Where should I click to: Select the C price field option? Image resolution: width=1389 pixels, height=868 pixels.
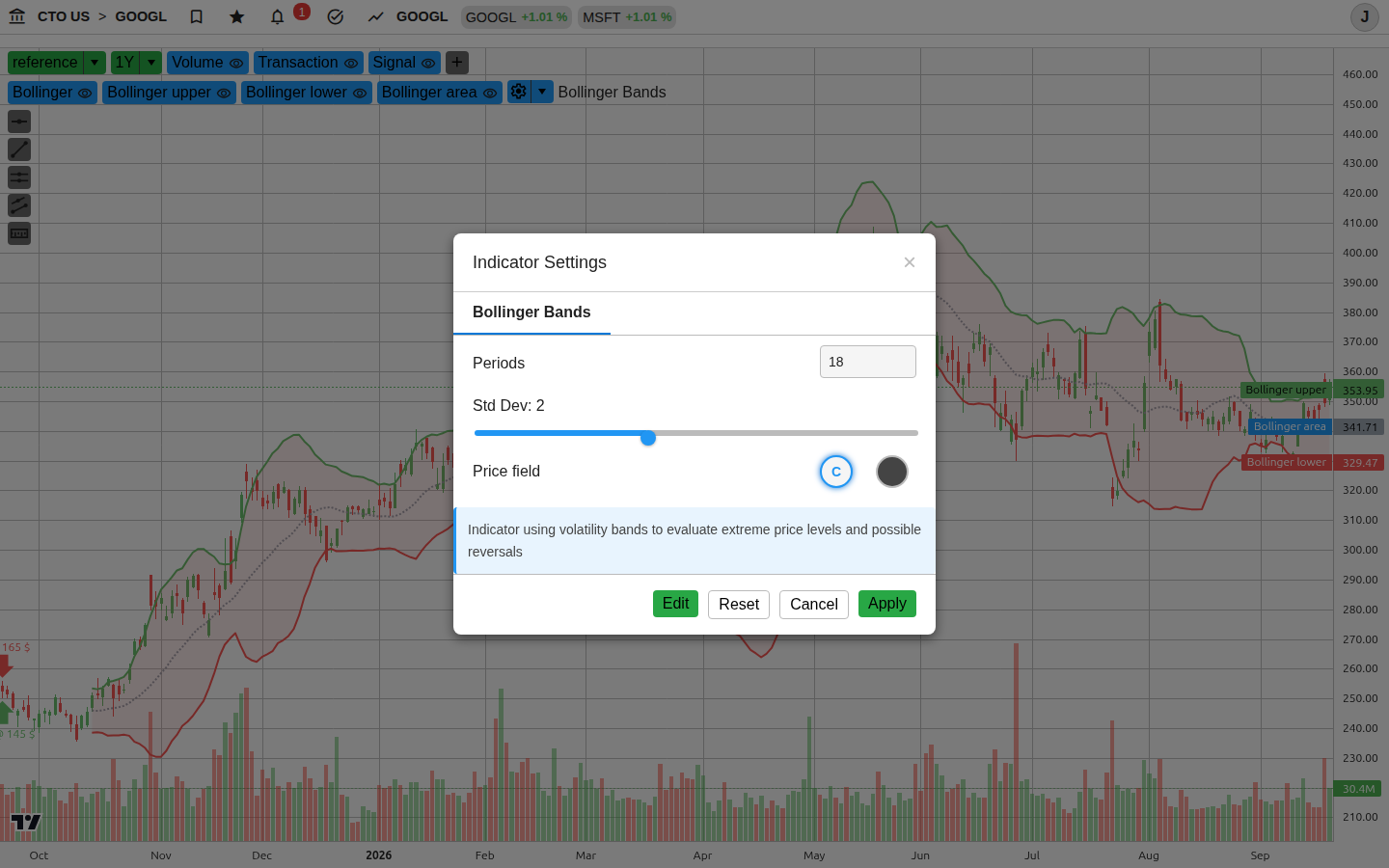(836, 472)
